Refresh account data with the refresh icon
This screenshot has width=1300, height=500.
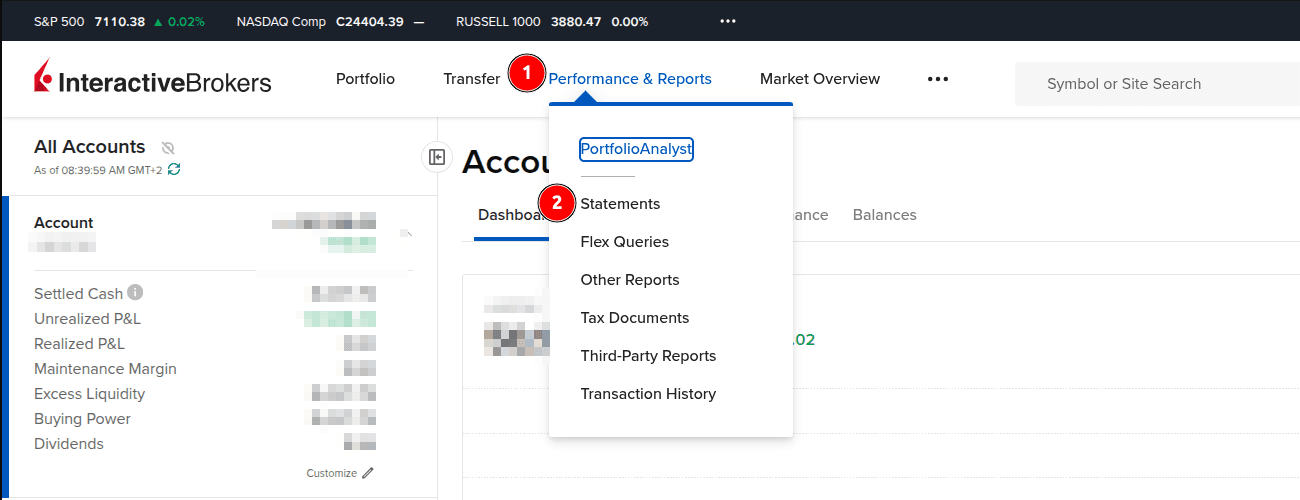pyautogui.click(x=175, y=169)
